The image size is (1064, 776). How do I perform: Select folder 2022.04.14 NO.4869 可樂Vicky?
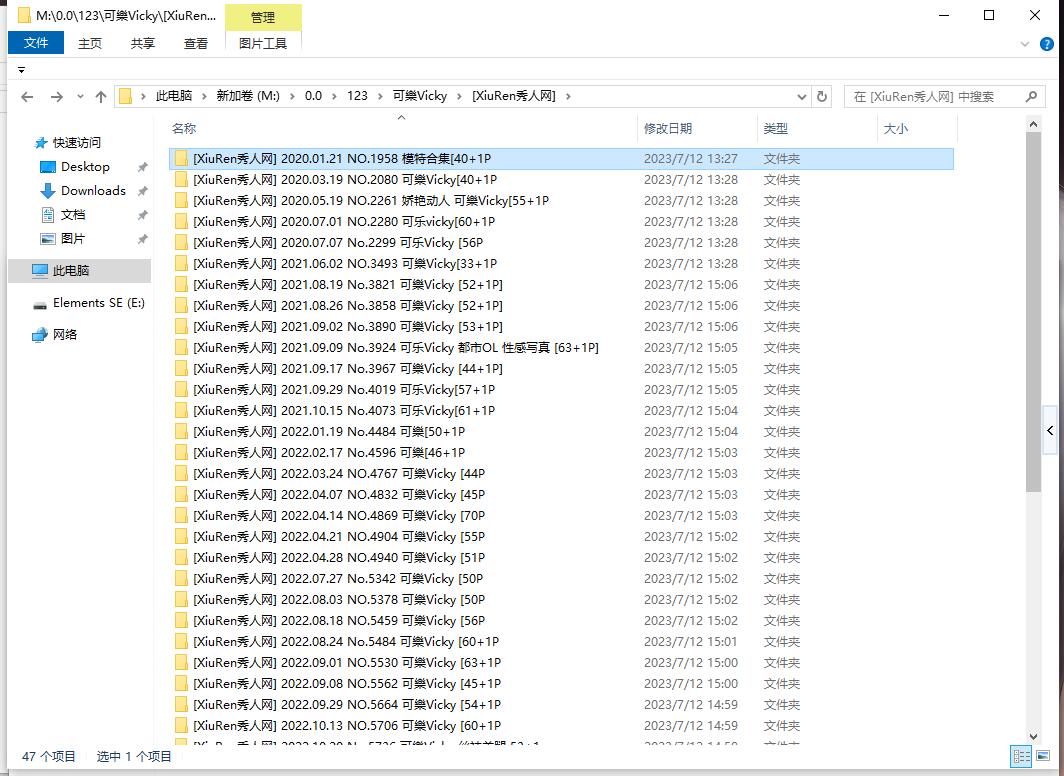[561, 516]
